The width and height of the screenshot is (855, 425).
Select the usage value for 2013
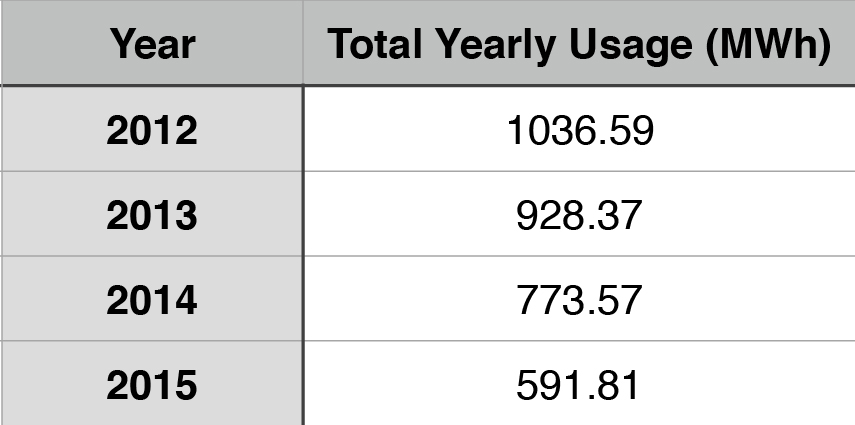pos(579,215)
